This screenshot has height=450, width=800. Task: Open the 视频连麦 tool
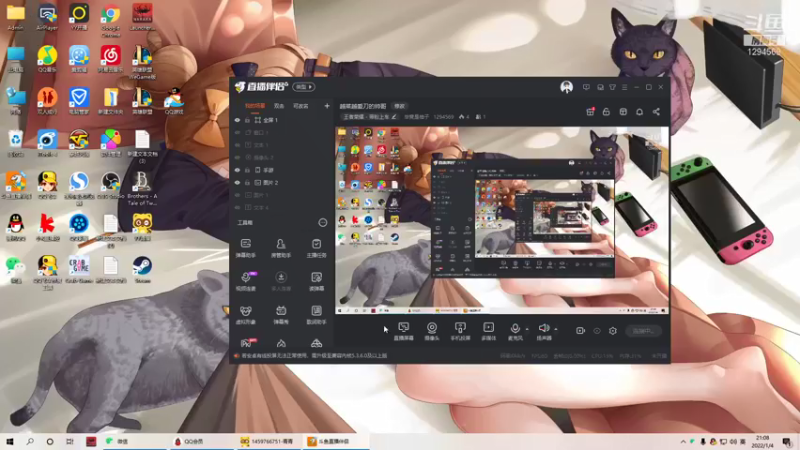click(x=245, y=281)
